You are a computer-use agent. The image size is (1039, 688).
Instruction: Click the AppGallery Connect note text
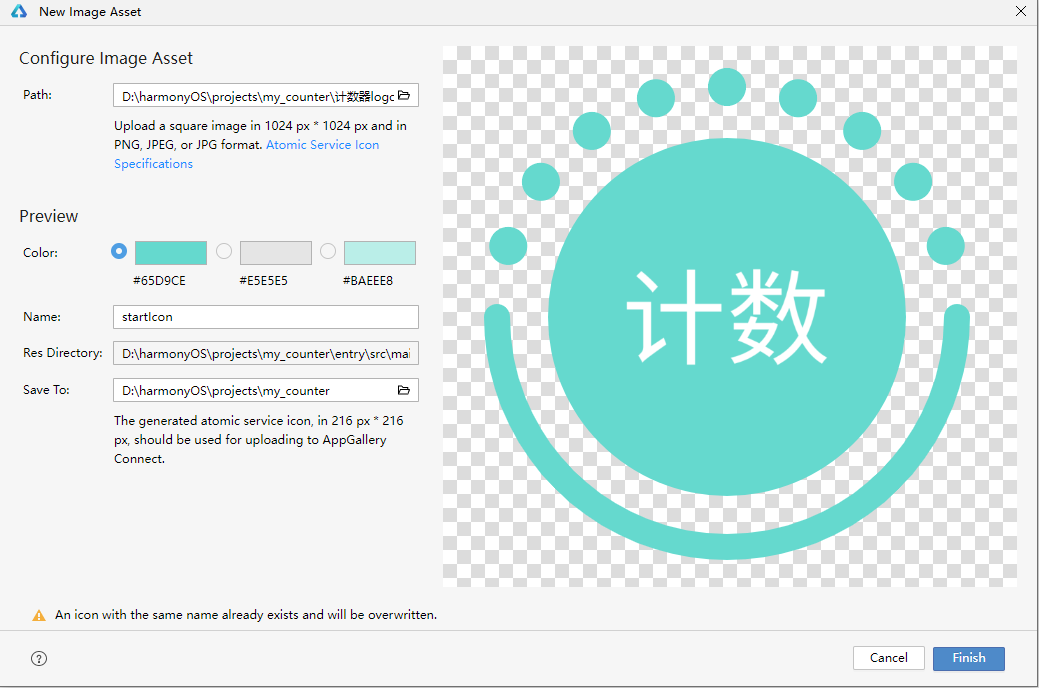point(258,439)
